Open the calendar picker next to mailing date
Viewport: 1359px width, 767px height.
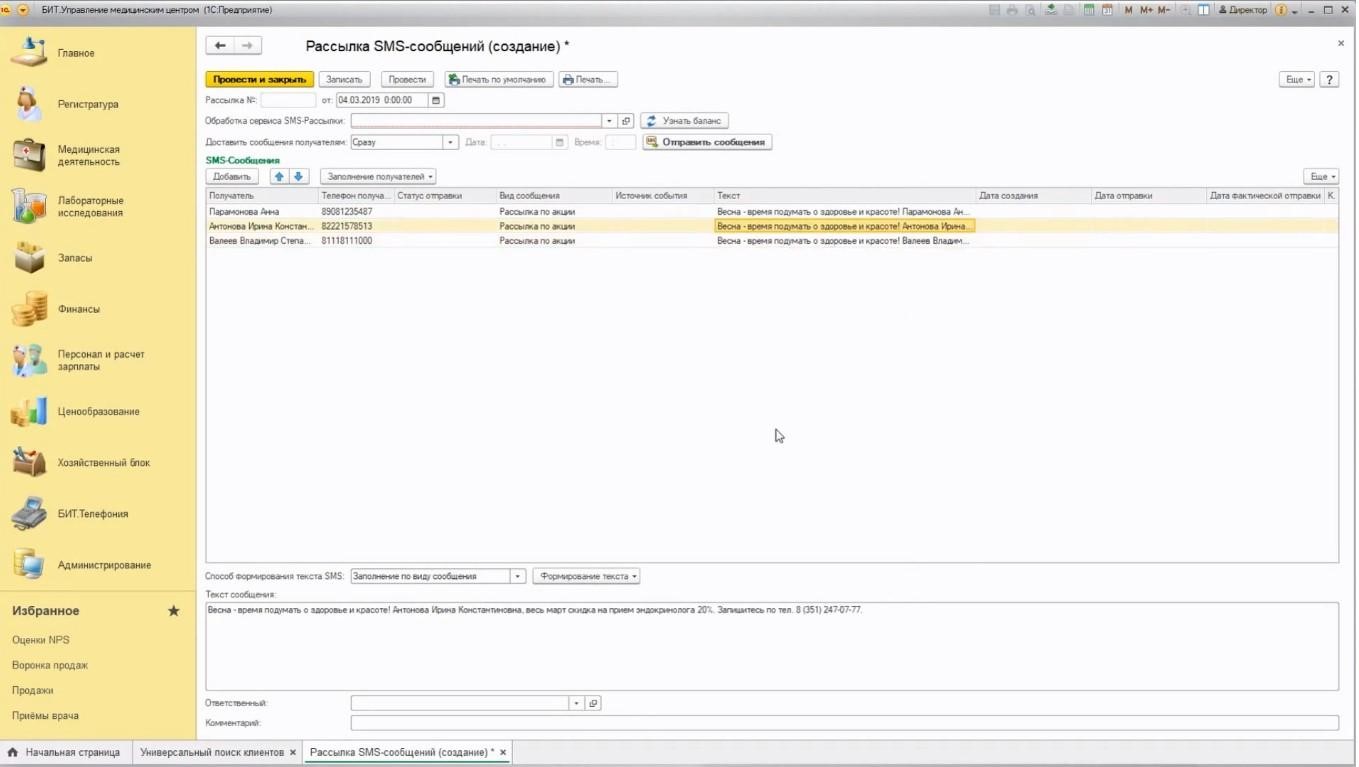point(436,100)
